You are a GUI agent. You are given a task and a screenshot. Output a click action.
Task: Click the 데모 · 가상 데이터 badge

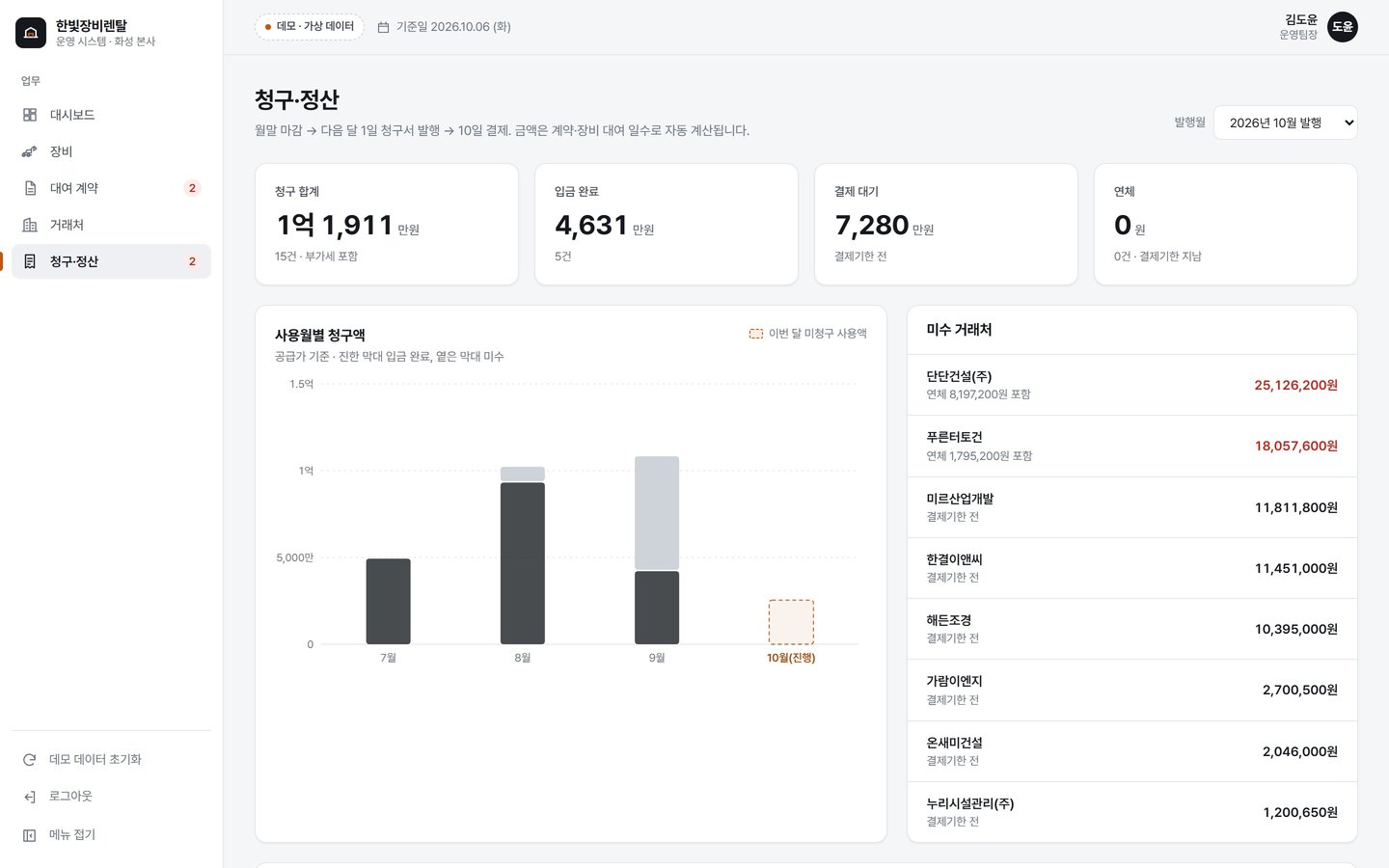310,27
